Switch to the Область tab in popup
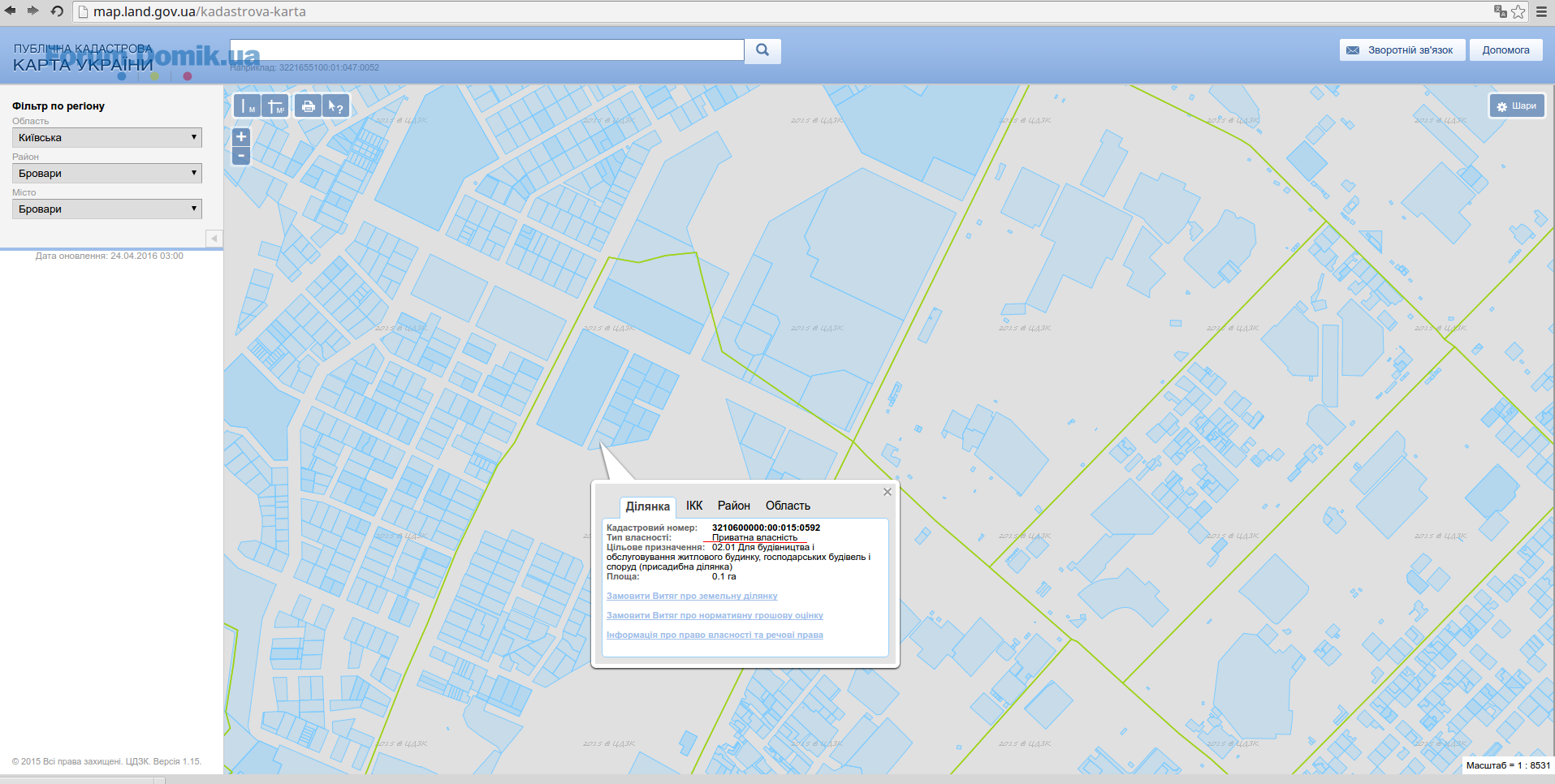1555x784 pixels. pyautogui.click(x=788, y=506)
